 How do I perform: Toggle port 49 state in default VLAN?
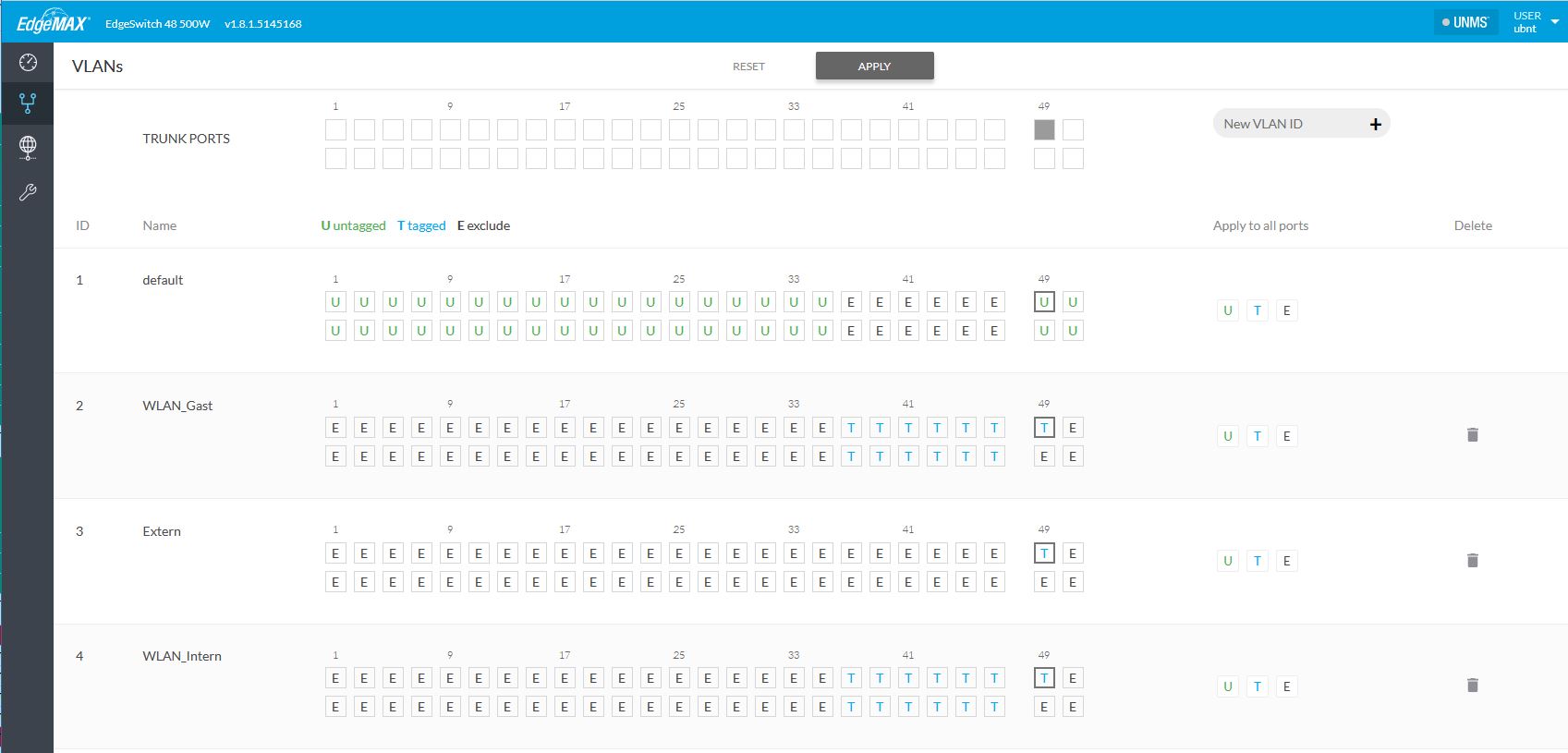point(1044,302)
